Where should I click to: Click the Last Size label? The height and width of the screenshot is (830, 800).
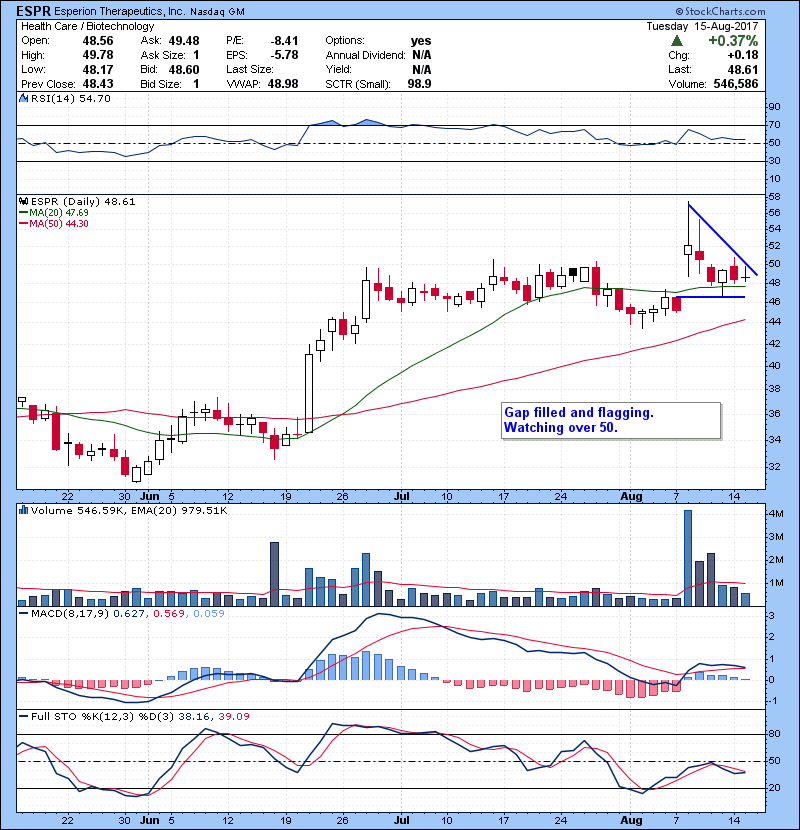pos(250,69)
